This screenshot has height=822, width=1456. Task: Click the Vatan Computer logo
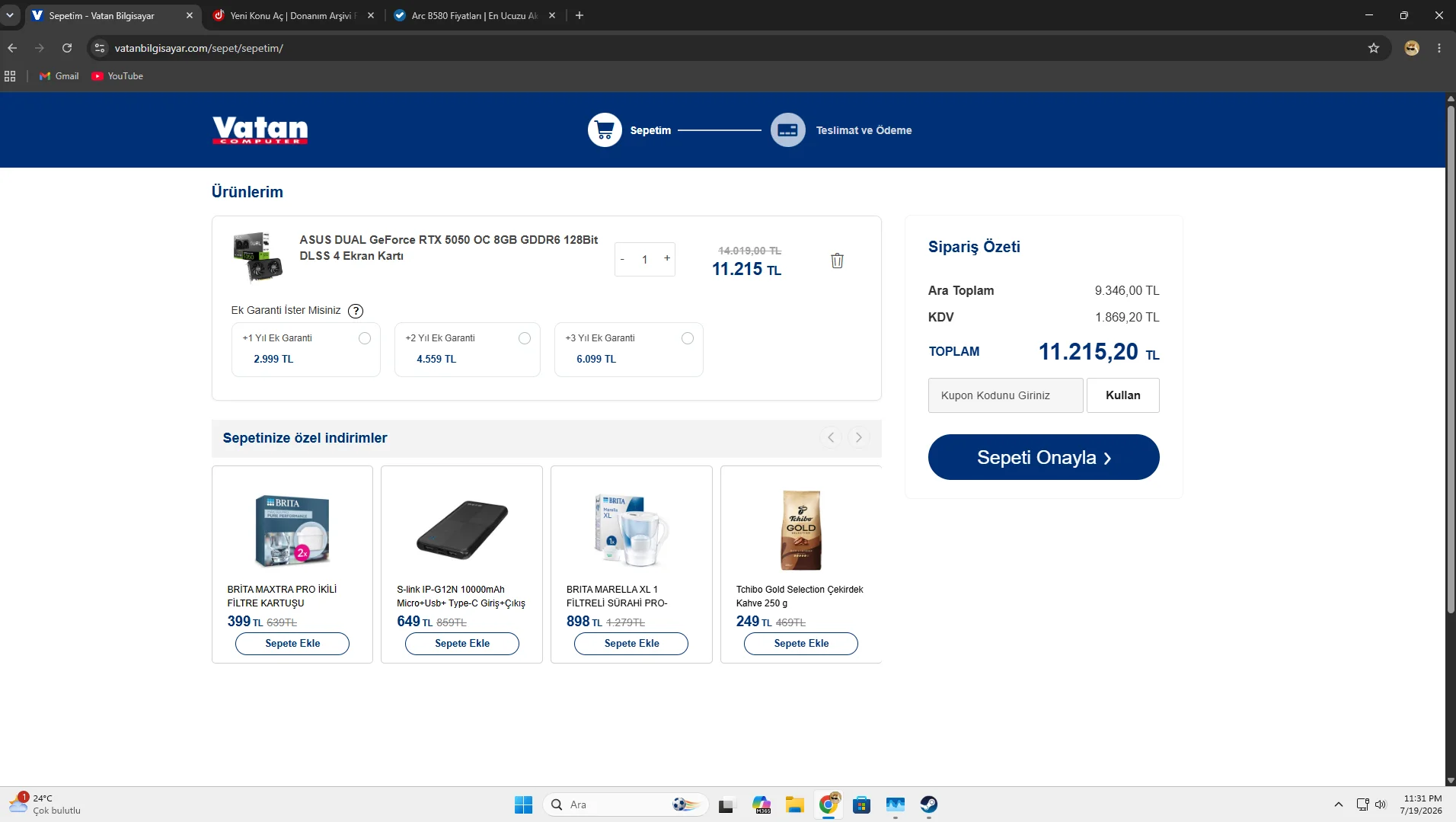260,130
